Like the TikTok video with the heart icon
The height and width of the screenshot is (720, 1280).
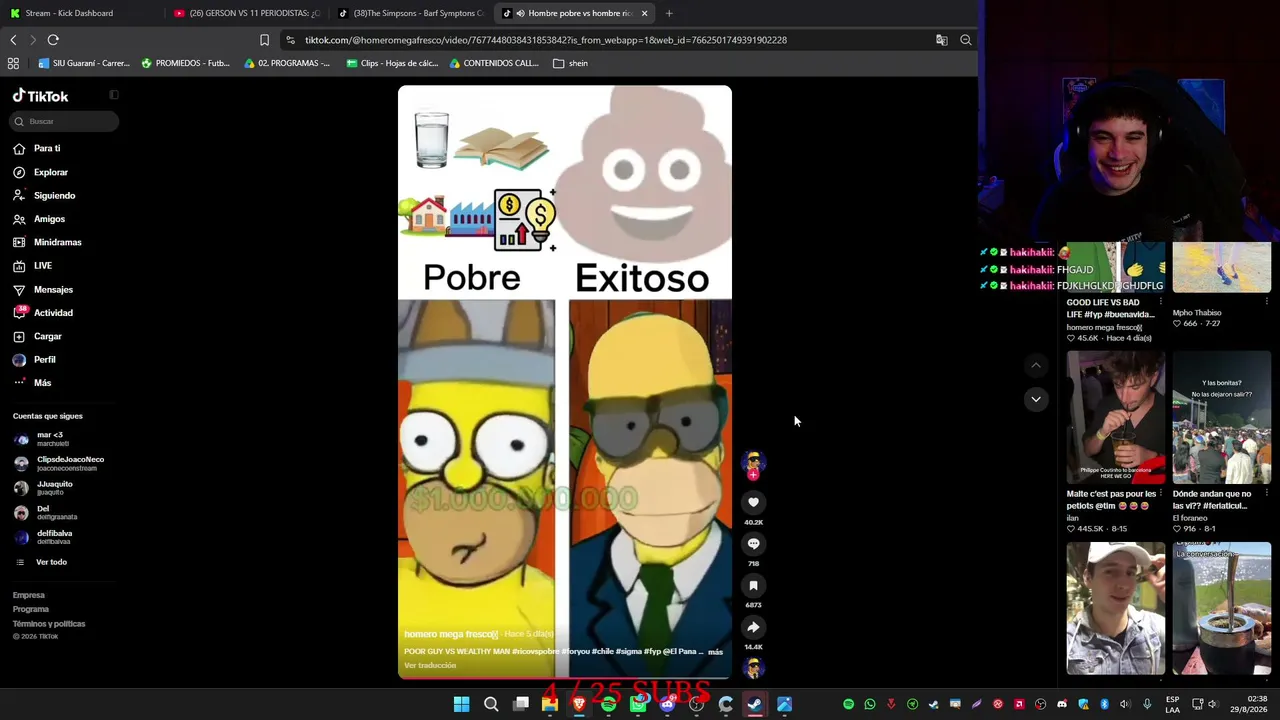coord(753,502)
